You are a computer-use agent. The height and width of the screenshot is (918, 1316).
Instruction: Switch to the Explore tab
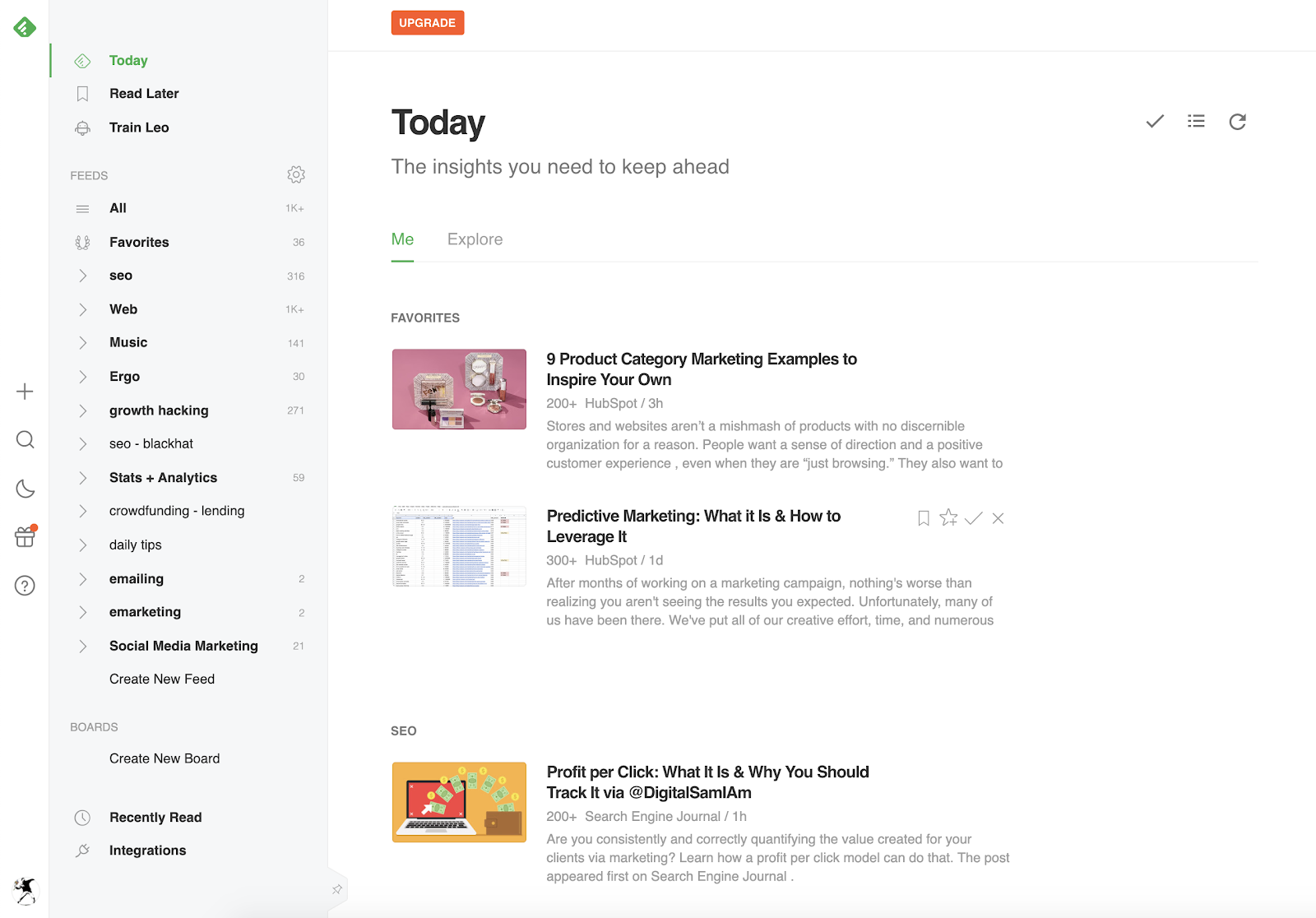coord(475,239)
